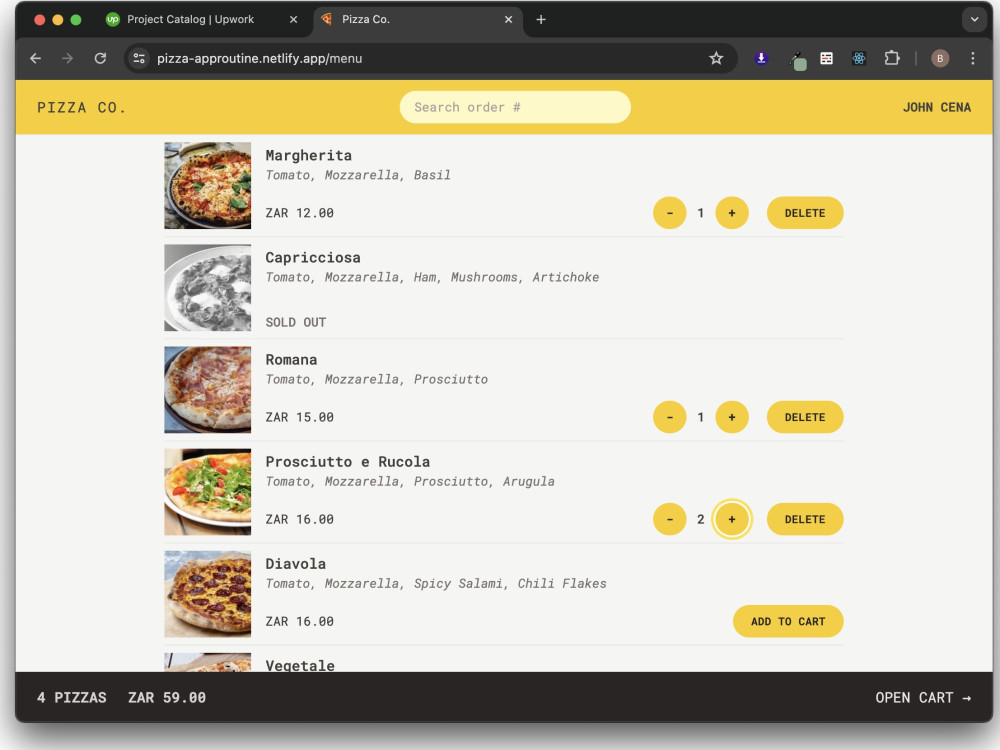
Task: Open a new browser tab
Action: (541, 20)
